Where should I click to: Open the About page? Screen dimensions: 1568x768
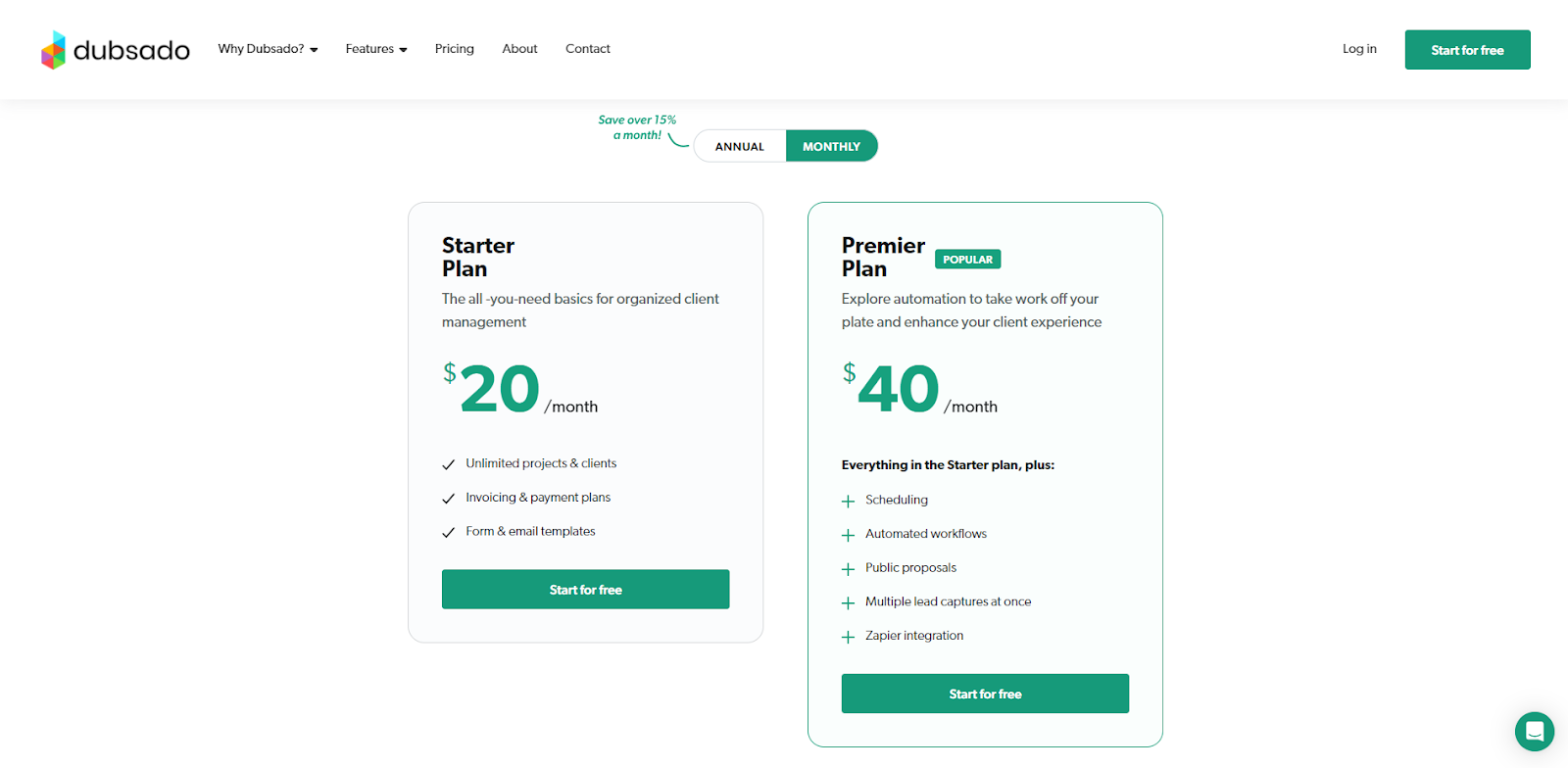(519, 48)
